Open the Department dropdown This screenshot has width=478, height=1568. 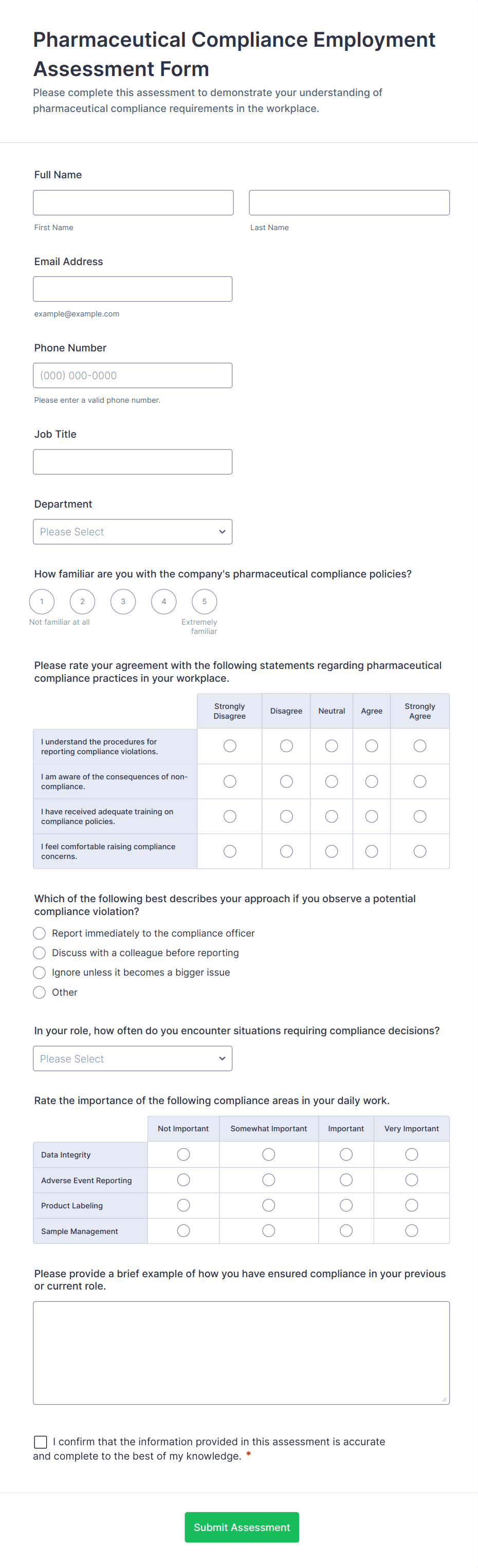tap(132, 531)
